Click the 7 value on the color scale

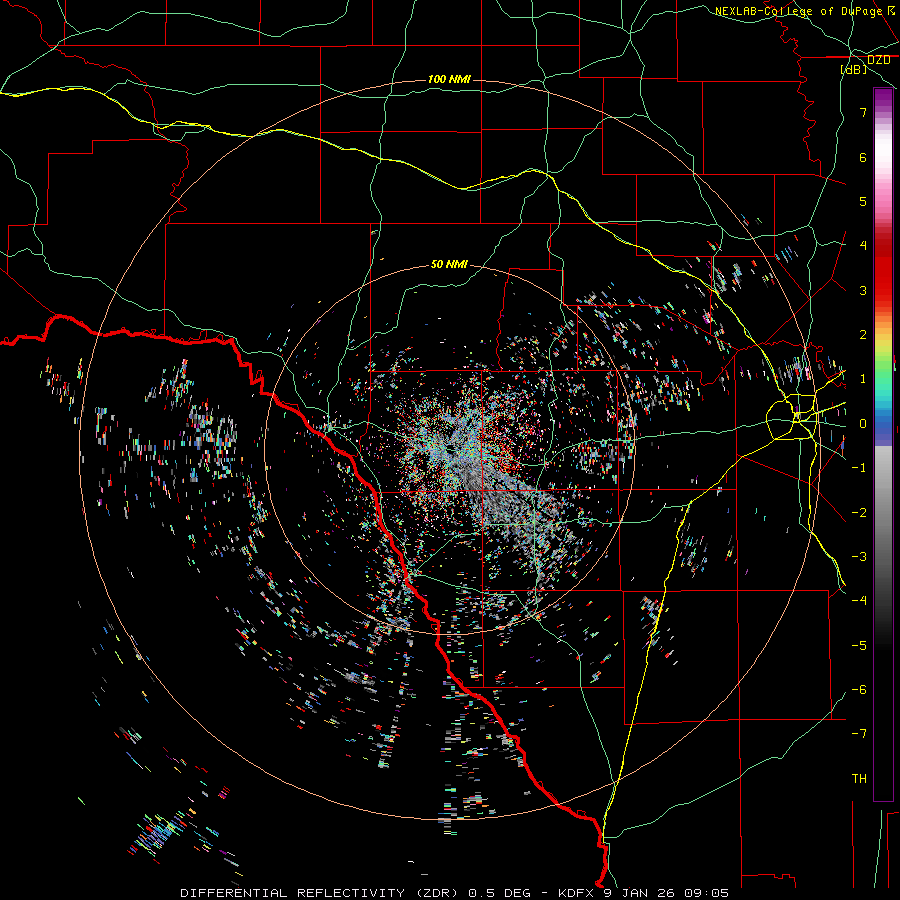click(x=863, y=112)
